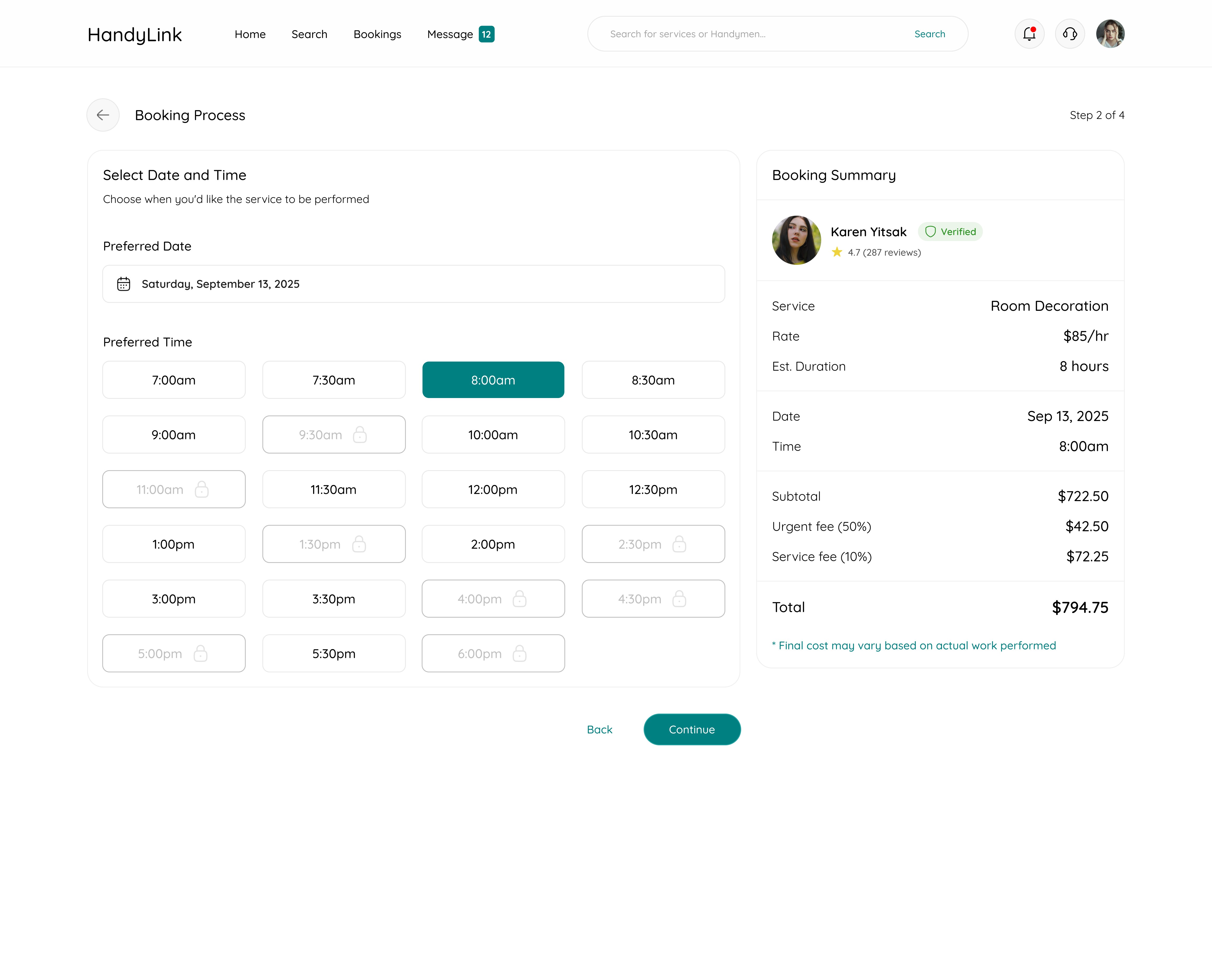The height and width of the screenshot is (980, 1212).
Task: Click the calendar icon in Preferred Date
Action: pos(124,284)
